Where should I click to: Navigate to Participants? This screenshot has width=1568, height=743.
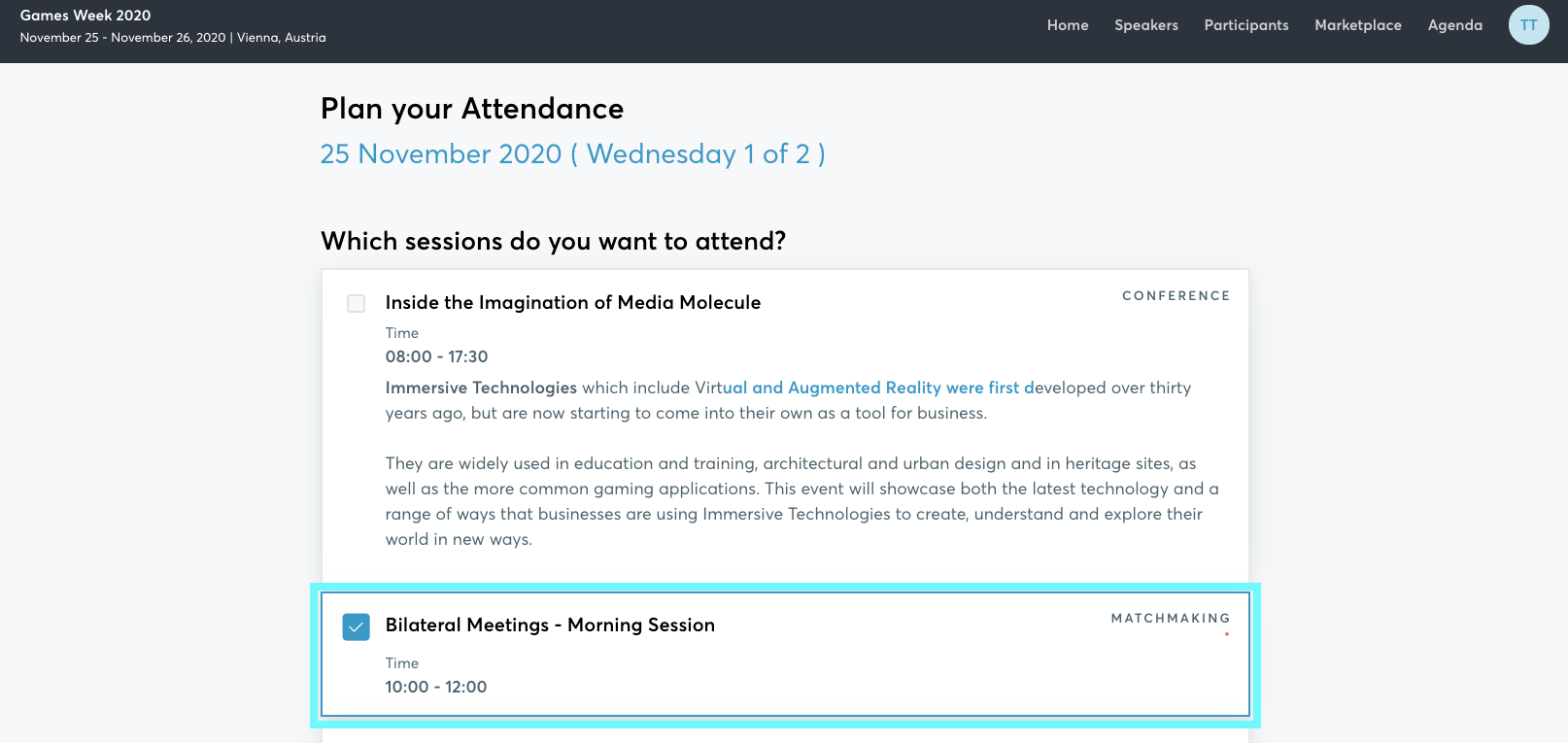click(x=1245, y=25)
